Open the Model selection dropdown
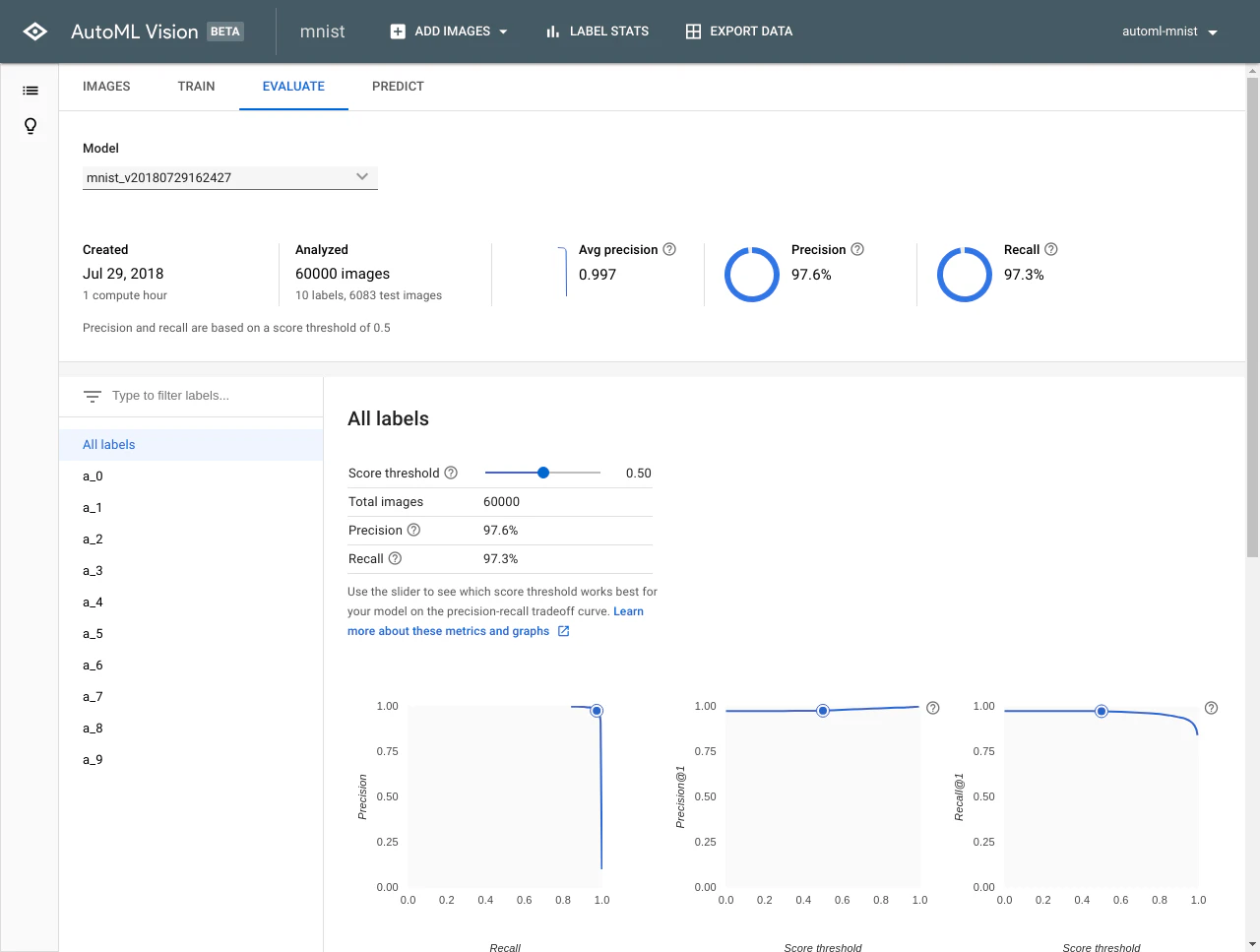Image resolution: width=1260 pixels, height=952 pixels. point(230,177)
